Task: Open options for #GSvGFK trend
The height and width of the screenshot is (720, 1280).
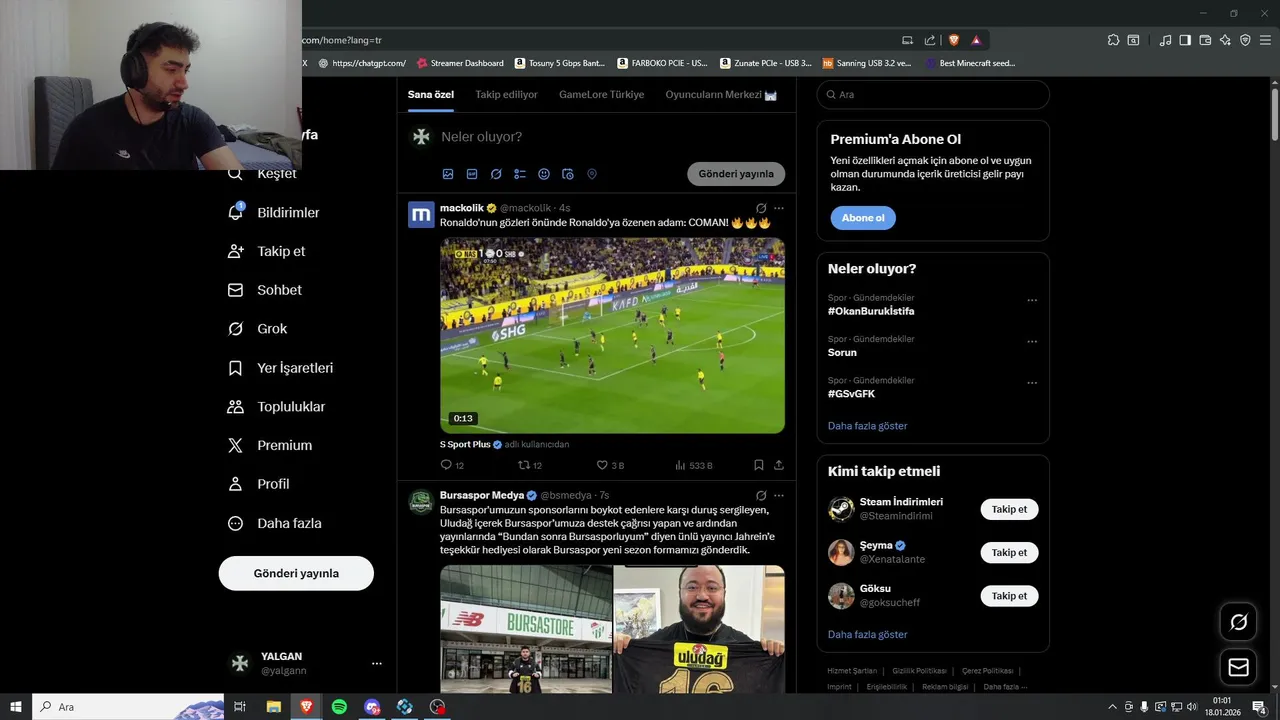Action: (x=1032, y=382)
